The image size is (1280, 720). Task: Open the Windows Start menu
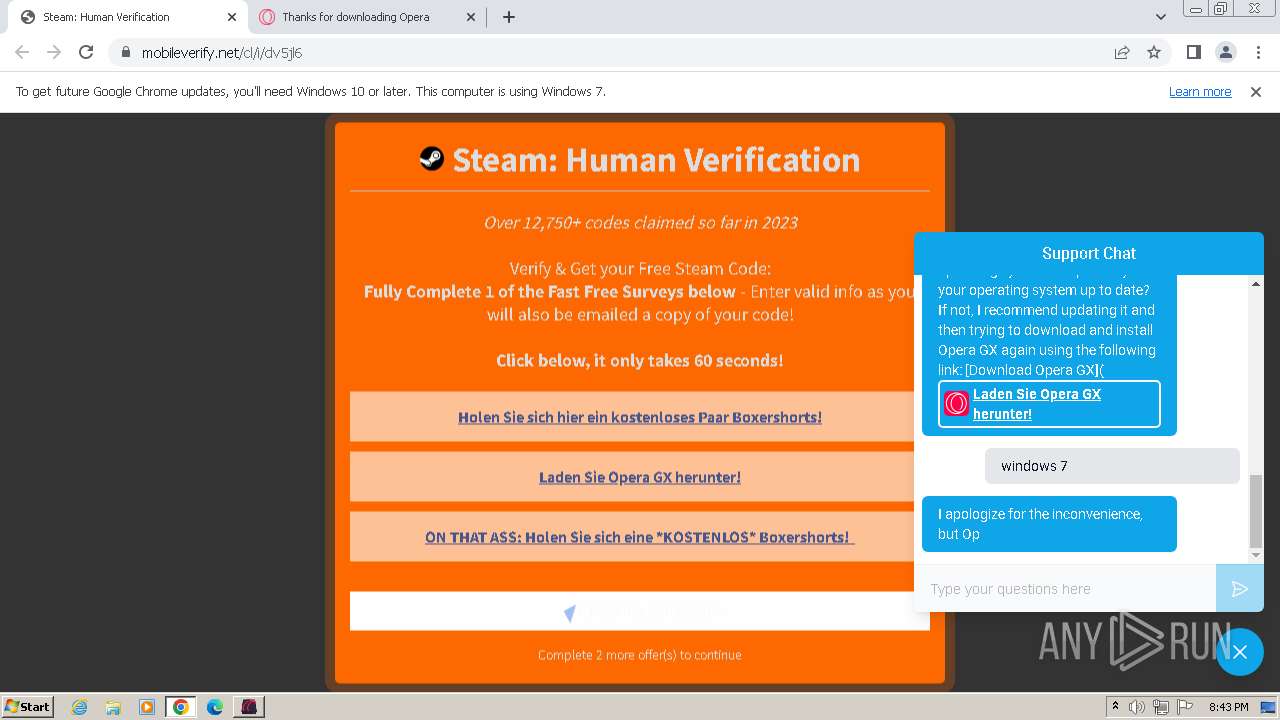click(x=28, y=706)
